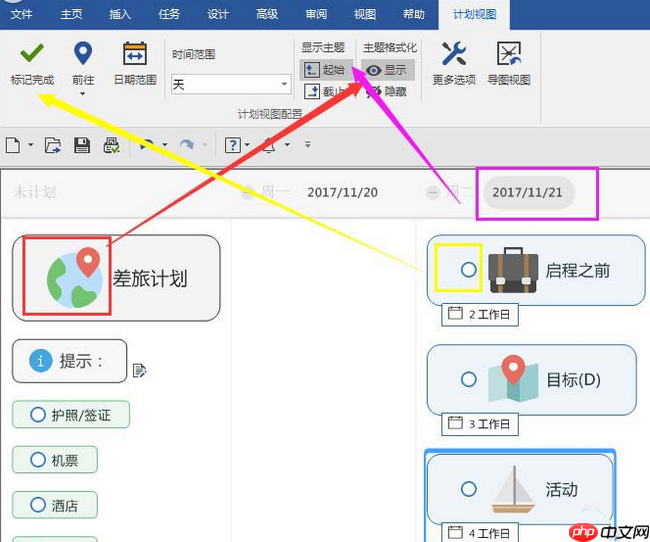Expand the 时间范围 dropdown showing 天
Screen dimensions: 650x542
[284, 85]
